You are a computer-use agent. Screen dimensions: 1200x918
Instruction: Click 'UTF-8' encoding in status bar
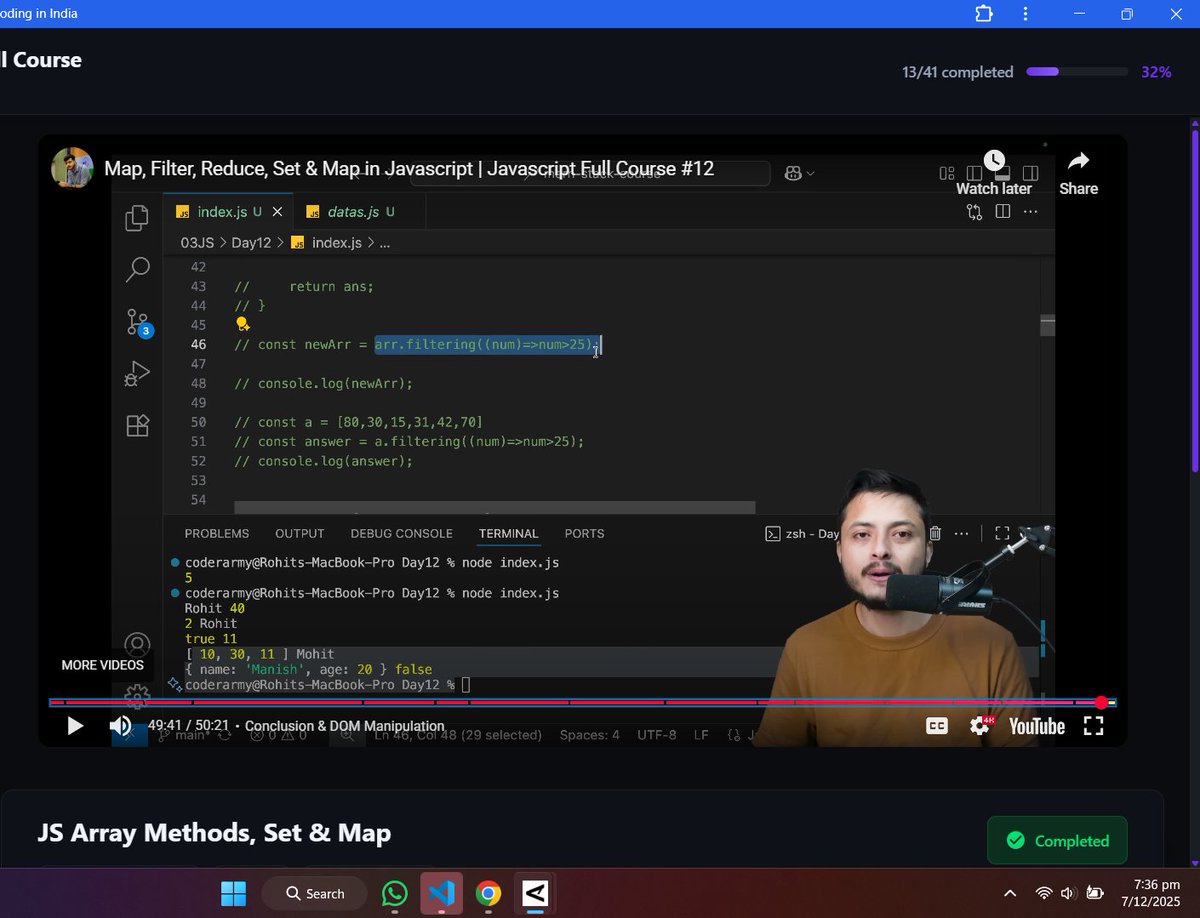pos(657,734)
